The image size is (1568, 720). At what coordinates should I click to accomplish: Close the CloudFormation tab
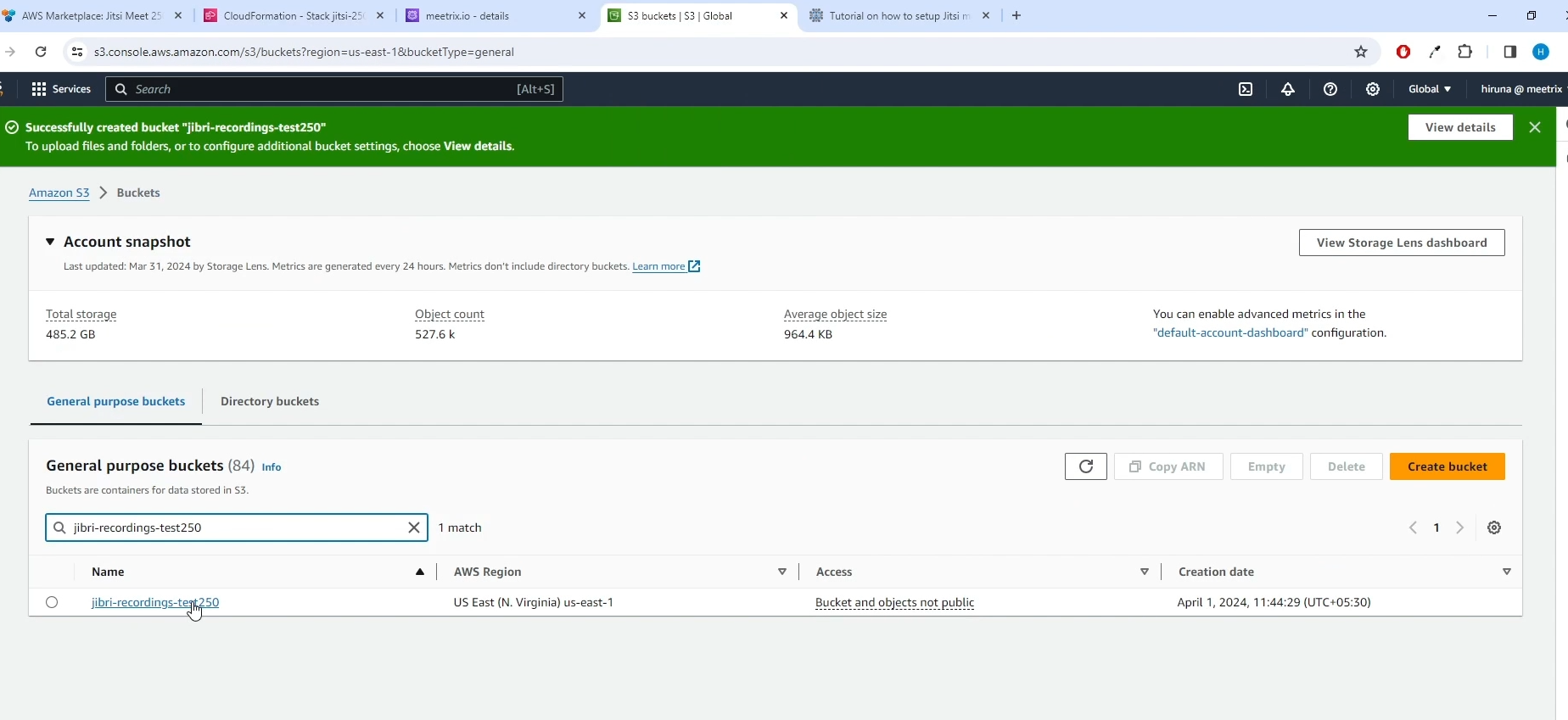pyautogui.click(x=380, y=15)
